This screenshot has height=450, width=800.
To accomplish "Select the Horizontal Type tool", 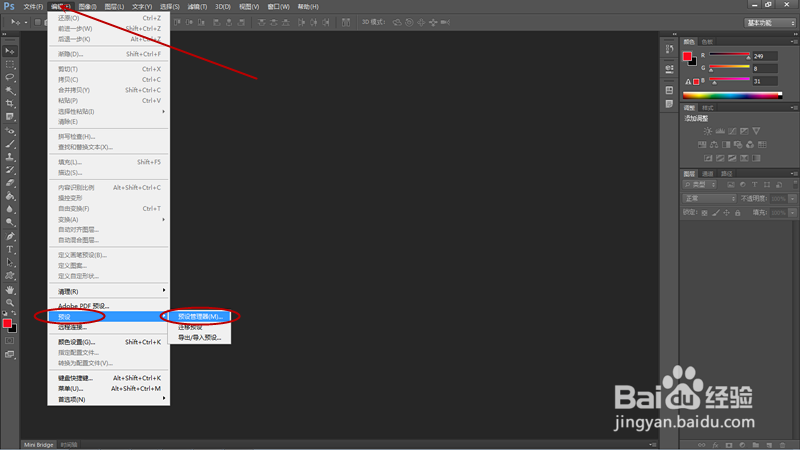I will point(10,249).
